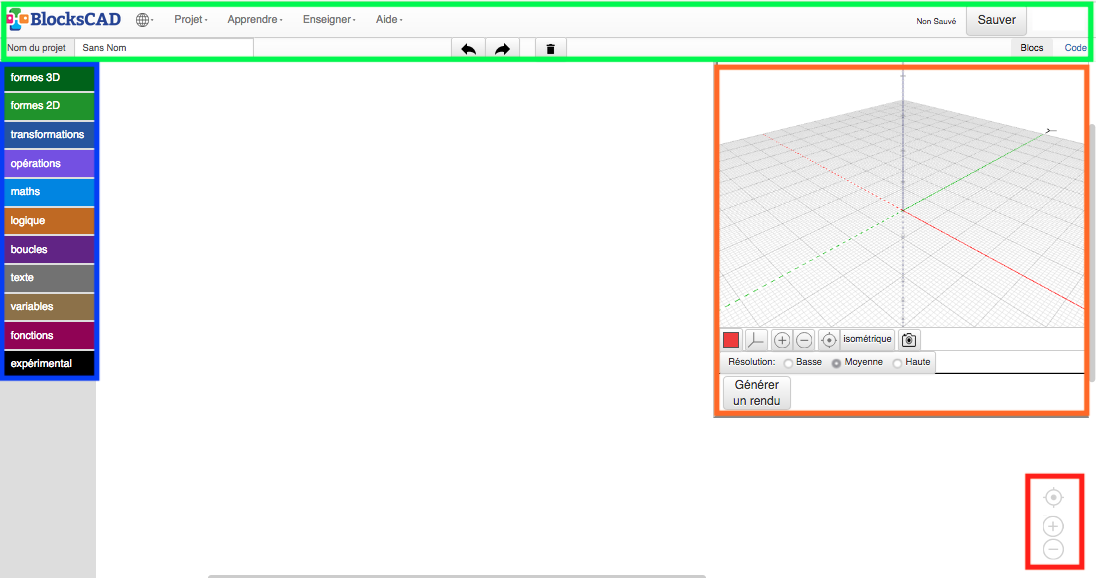Click the project name field Sans Nom
The height and width of the screenshot is (578, 1096).
point(164,48)
